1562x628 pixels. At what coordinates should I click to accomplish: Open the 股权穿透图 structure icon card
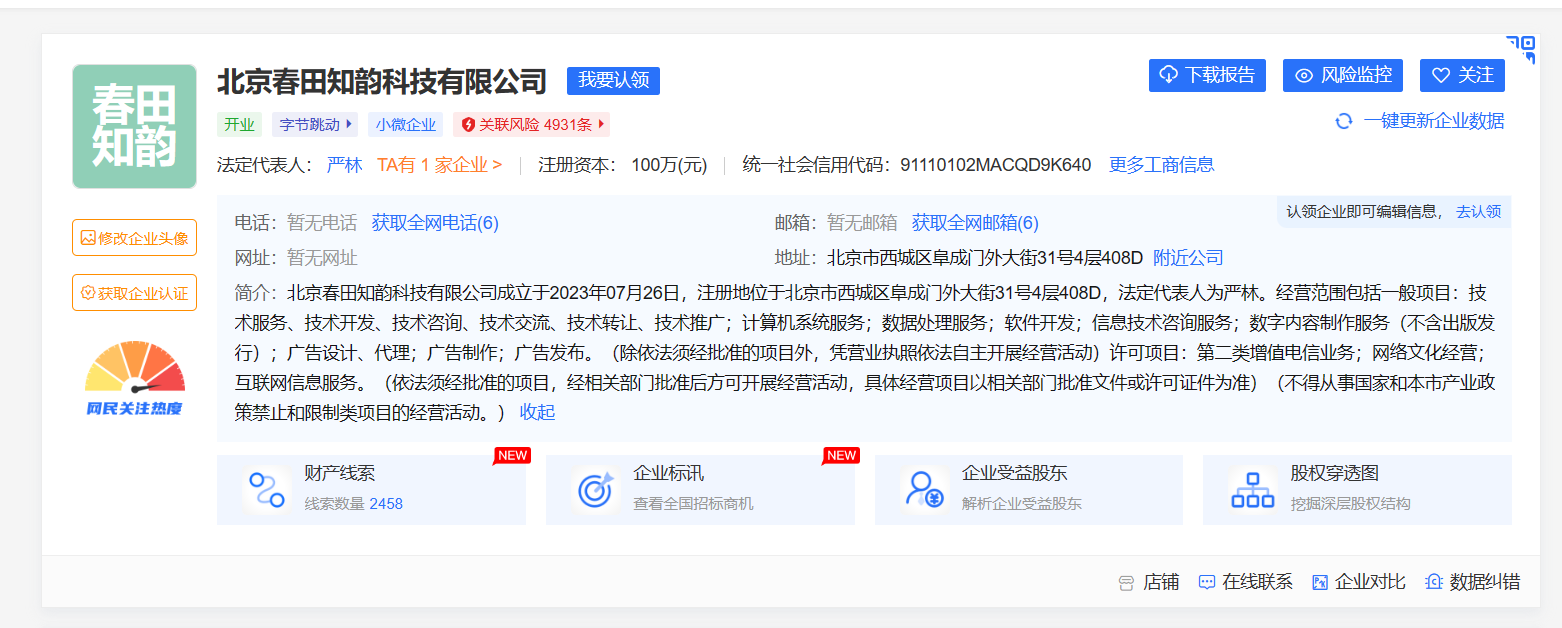[1252, 490]
